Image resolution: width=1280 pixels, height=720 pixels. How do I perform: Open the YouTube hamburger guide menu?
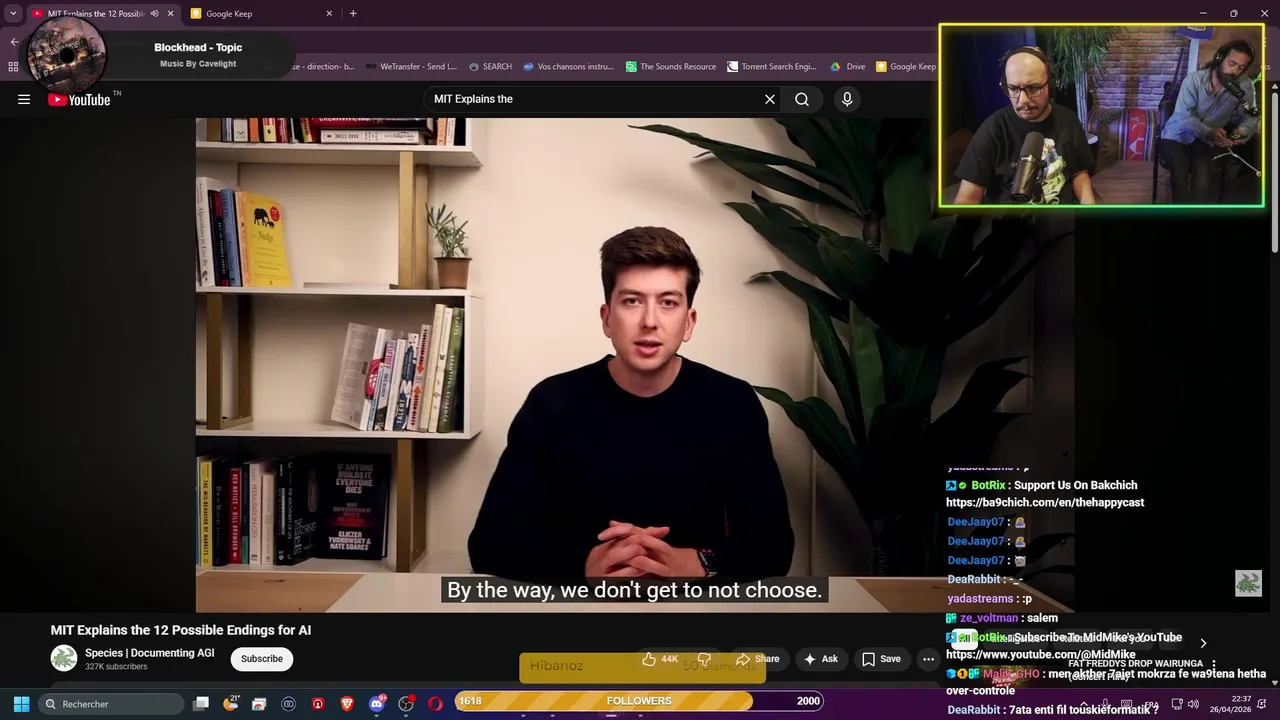24,99
